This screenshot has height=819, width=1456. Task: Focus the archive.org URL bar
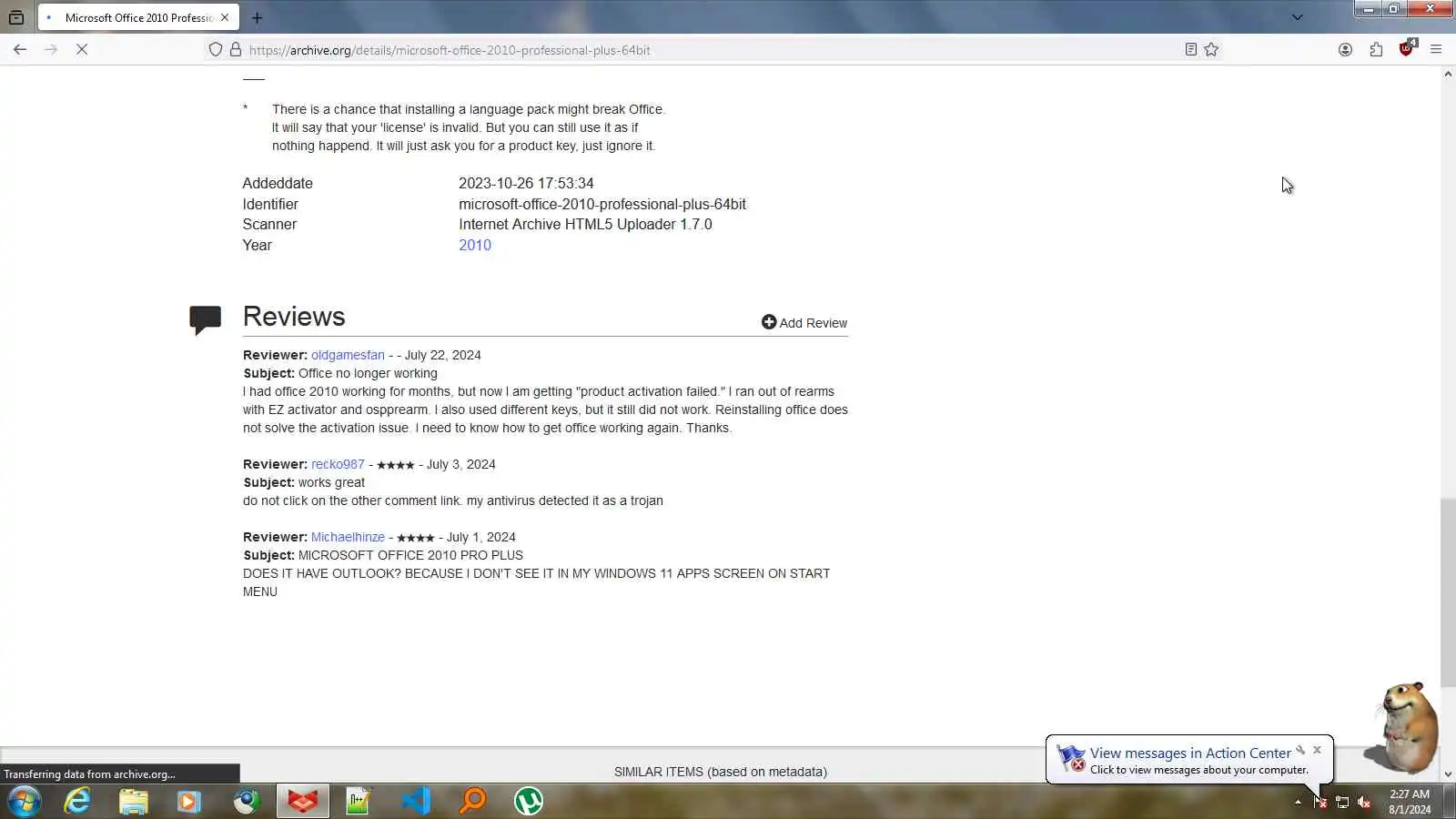tap(710, 50)
